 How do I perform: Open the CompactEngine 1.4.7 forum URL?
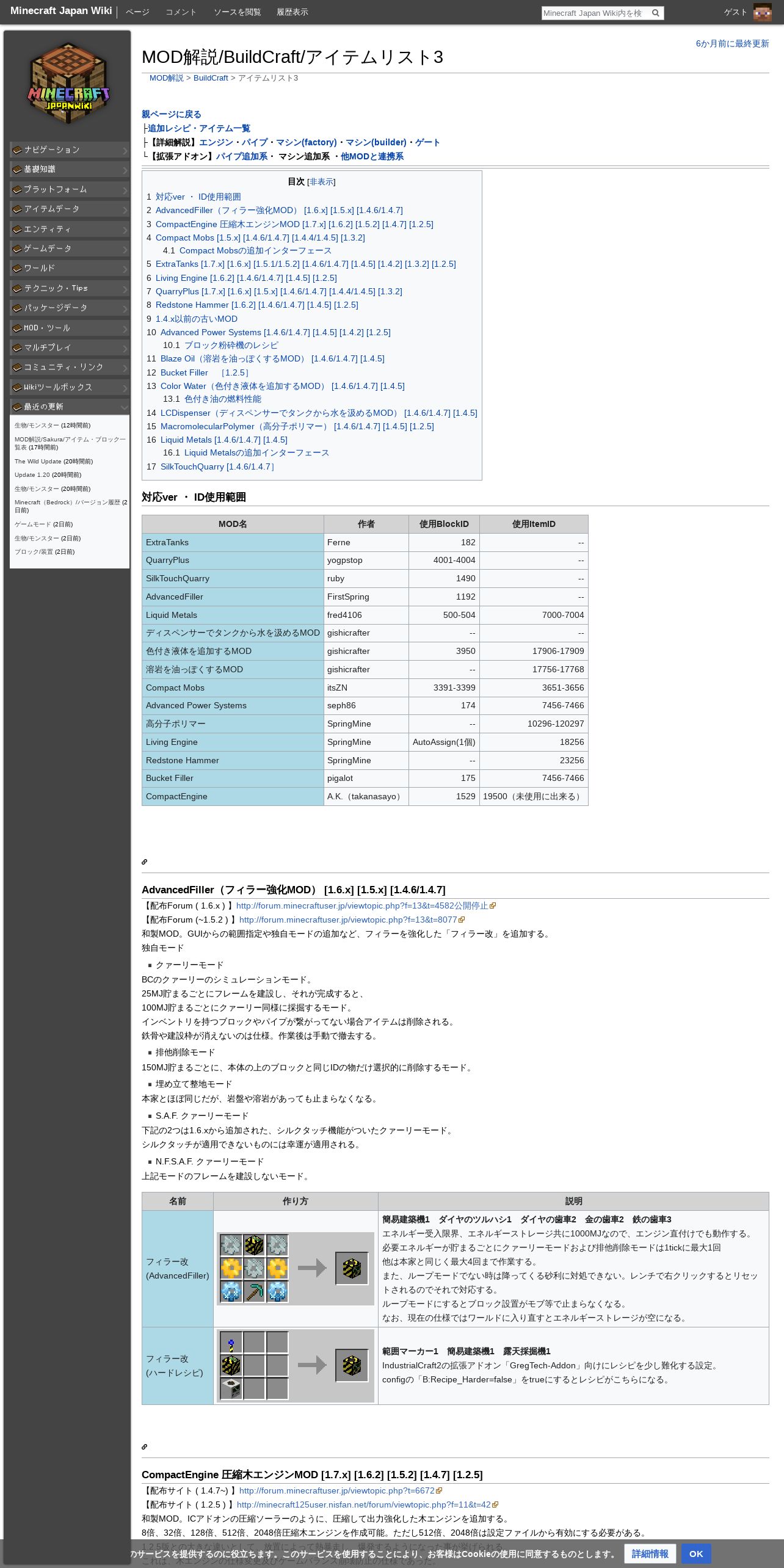[x=337, y=1490]
